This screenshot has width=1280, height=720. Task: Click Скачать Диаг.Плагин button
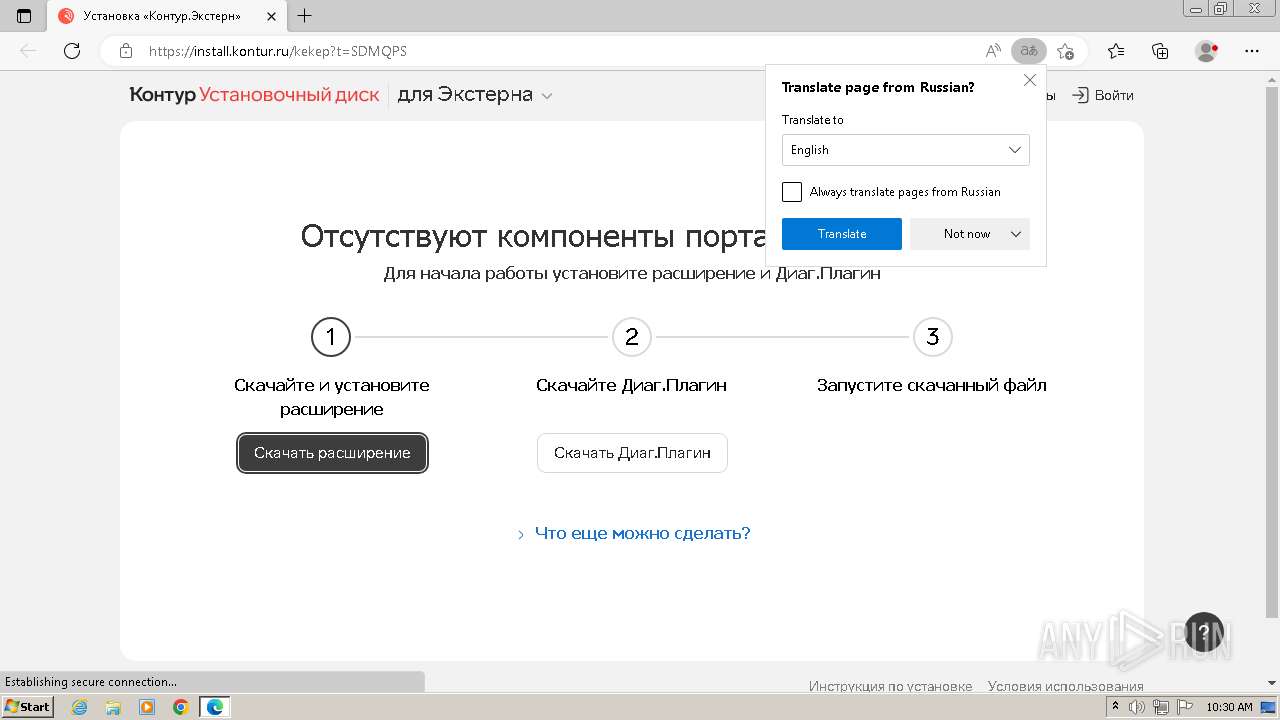(x=632, y=453)
